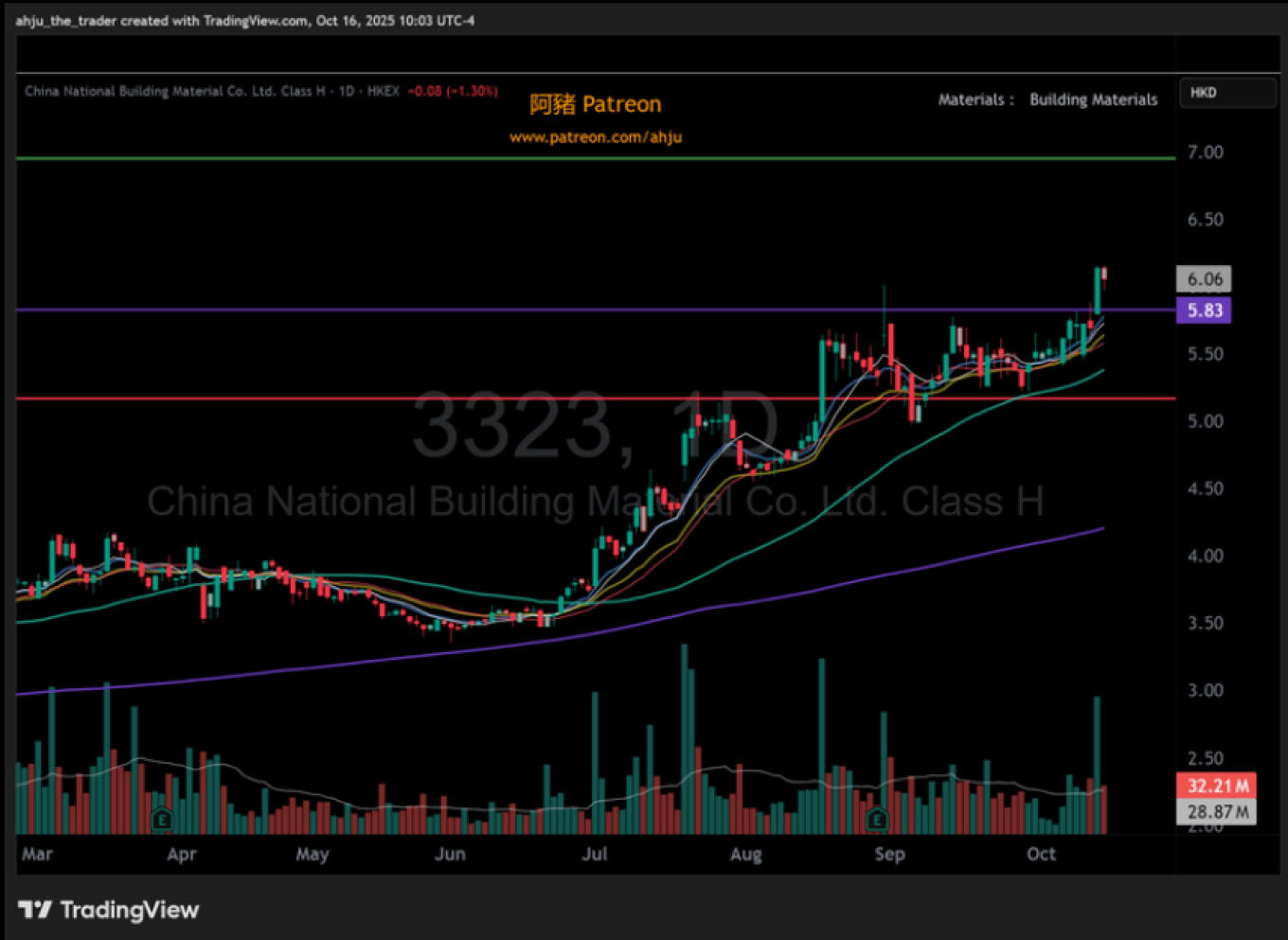Click the Materials sector label
Screen dimensions: 1288x940
pyautogui.click(x=971, y=99)
